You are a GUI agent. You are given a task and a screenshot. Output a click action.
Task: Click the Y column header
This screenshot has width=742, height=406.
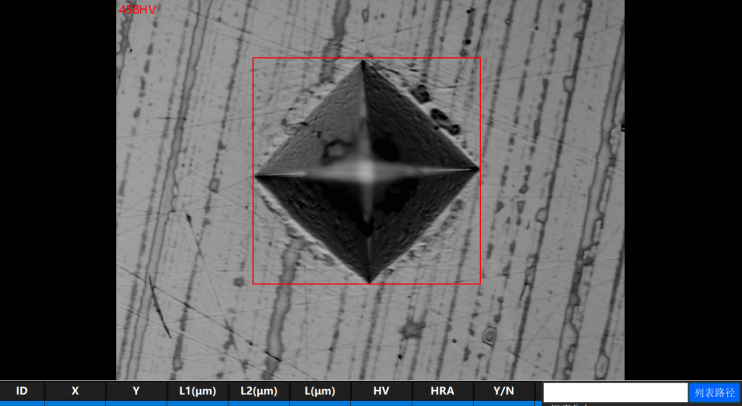click(x=136, y=391)
